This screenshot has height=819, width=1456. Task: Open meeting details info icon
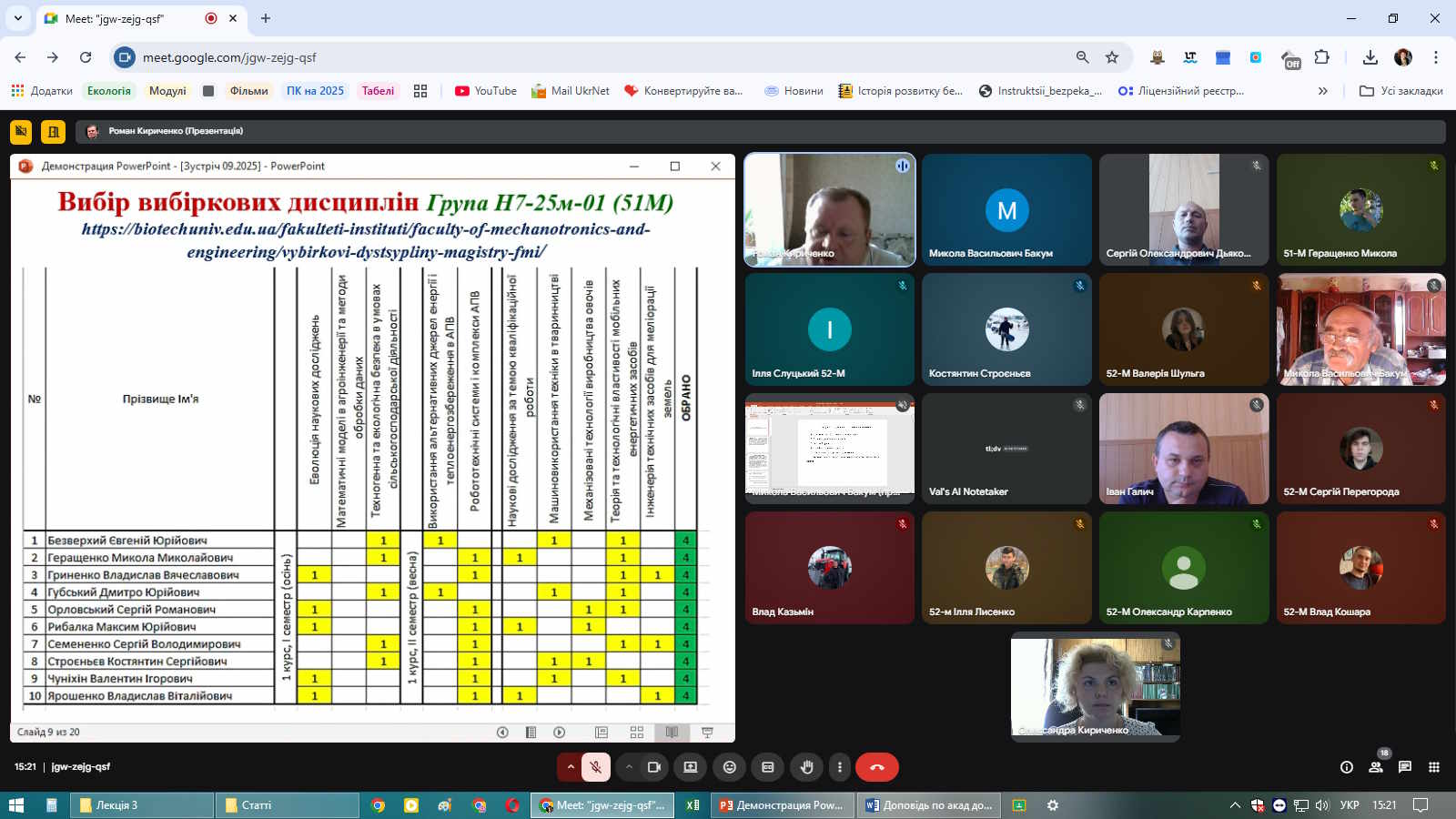[x=1347, y=767]
